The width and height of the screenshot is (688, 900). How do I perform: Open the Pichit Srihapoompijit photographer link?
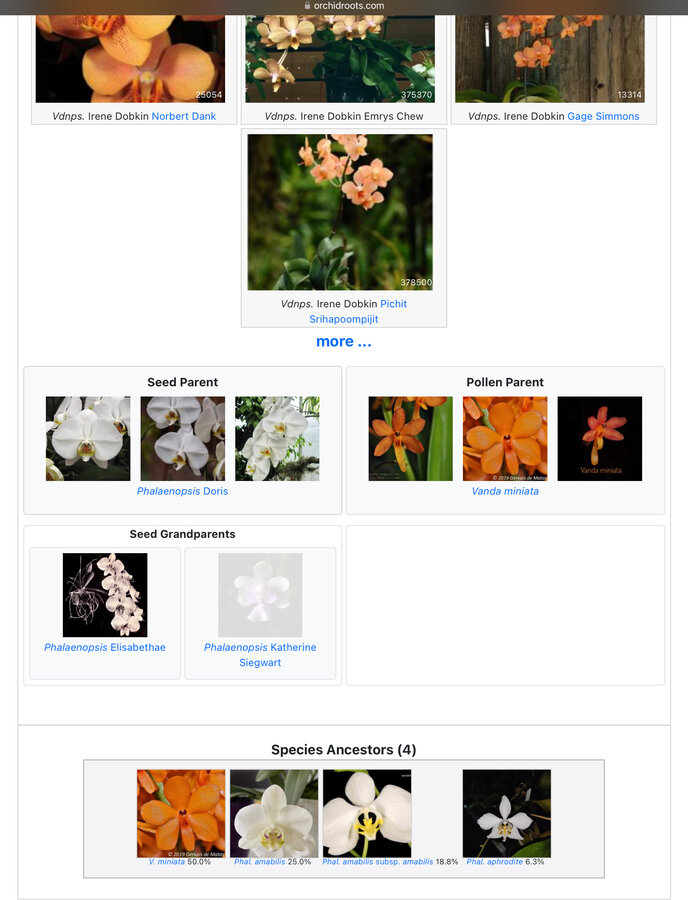point(358,311)
